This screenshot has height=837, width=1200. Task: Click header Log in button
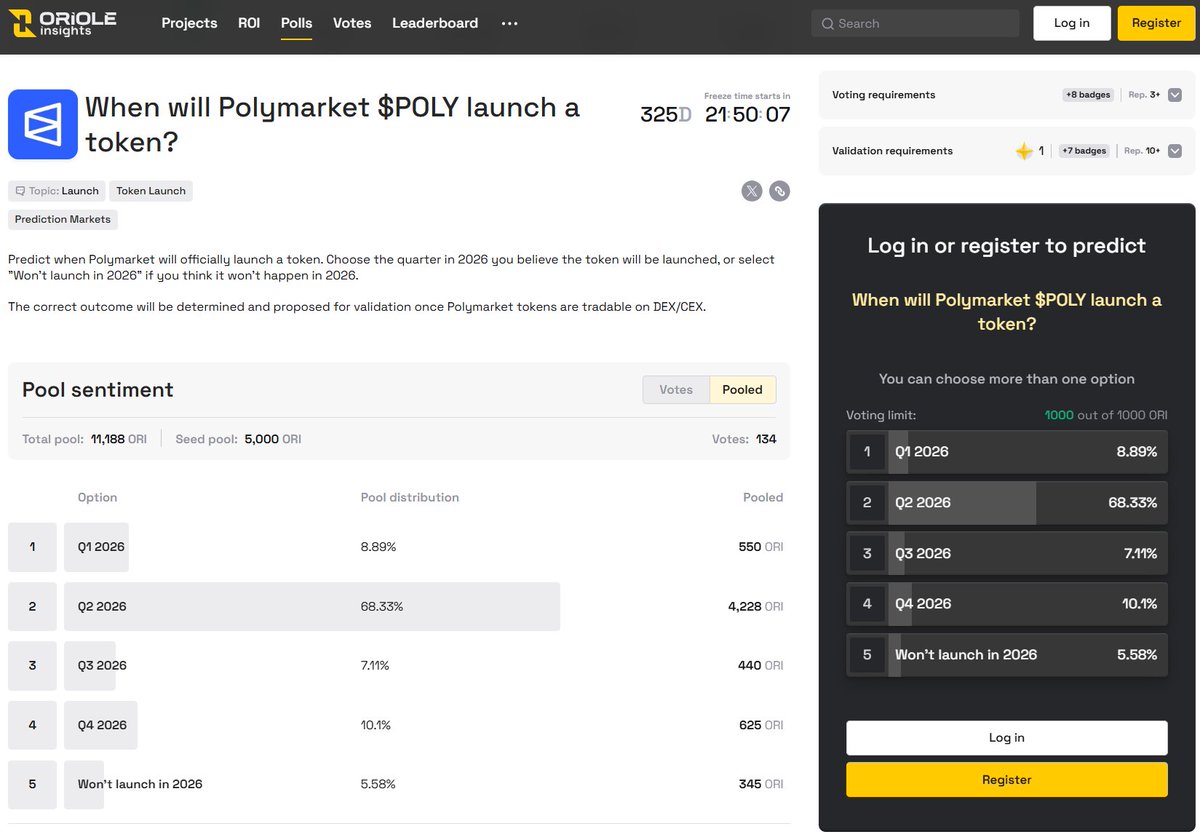pyautogui.click(x=1072, y=23)
